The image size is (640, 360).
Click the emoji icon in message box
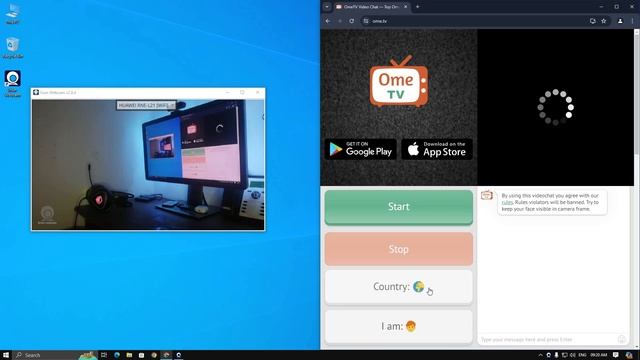pyautogui.click(x=621, y=339)
